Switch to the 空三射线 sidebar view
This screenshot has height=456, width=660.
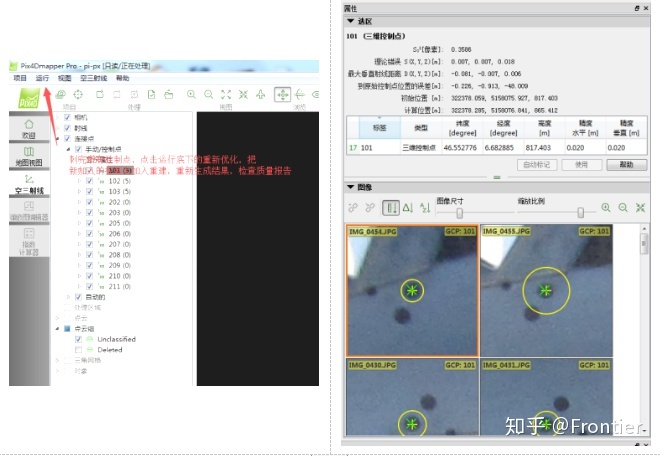click(x=29, y=184)
